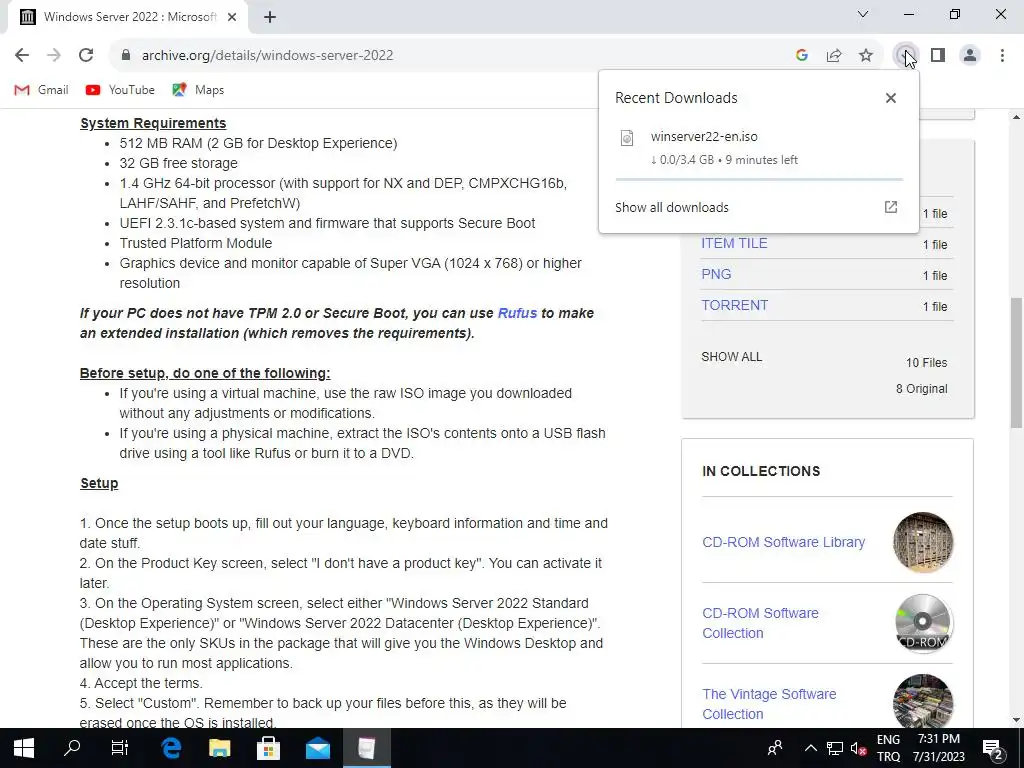1024x768 pixels.
Task: Toggle the downloads toolbar button
Action: click(905, 56)
